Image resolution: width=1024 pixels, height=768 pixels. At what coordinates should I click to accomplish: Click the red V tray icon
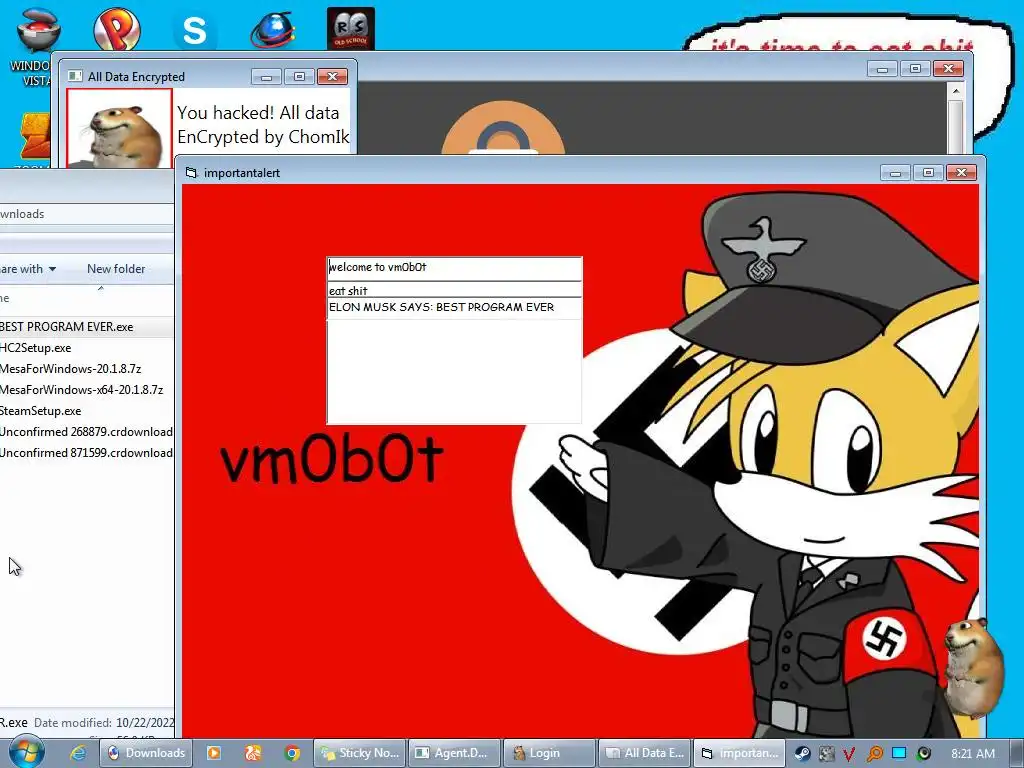click(850, 754)
